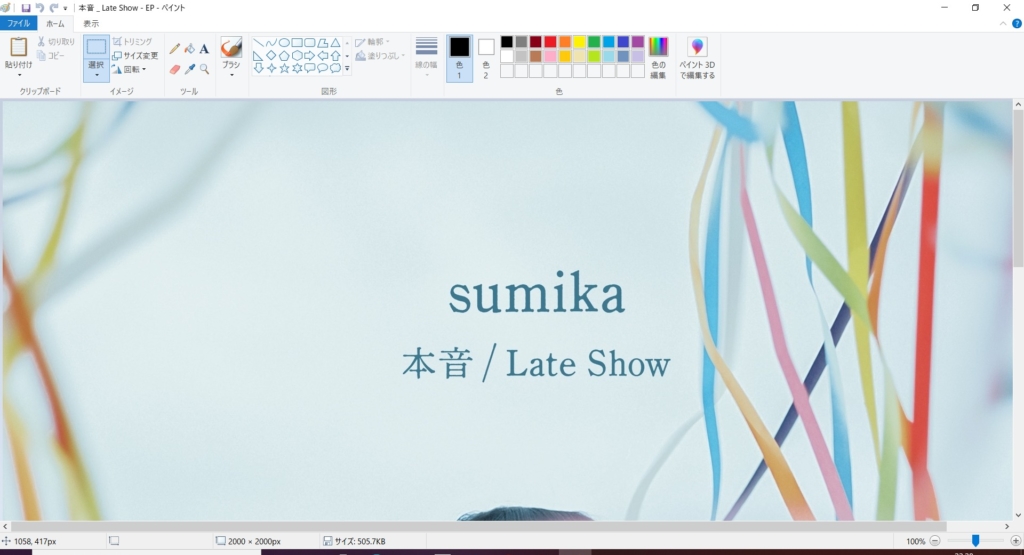Choose the Curve shape
Screen dimensions: 1024x555
[271, 43]
